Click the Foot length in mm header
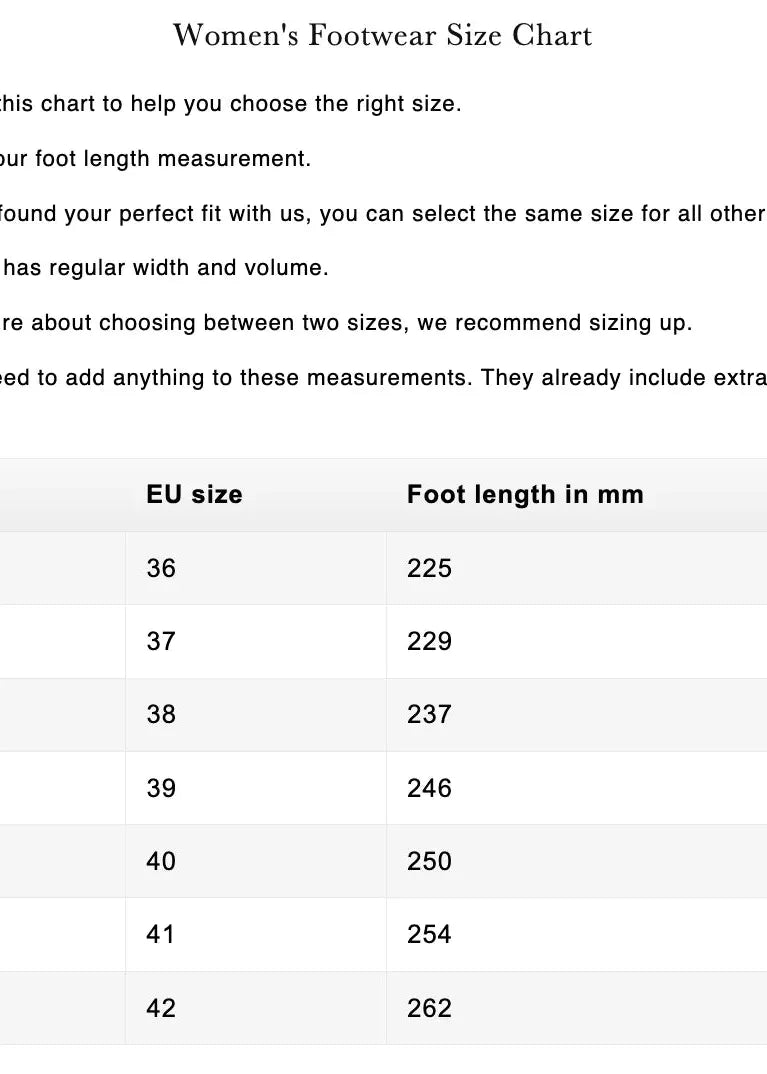The image size is (767, 1074). point(525,494)
